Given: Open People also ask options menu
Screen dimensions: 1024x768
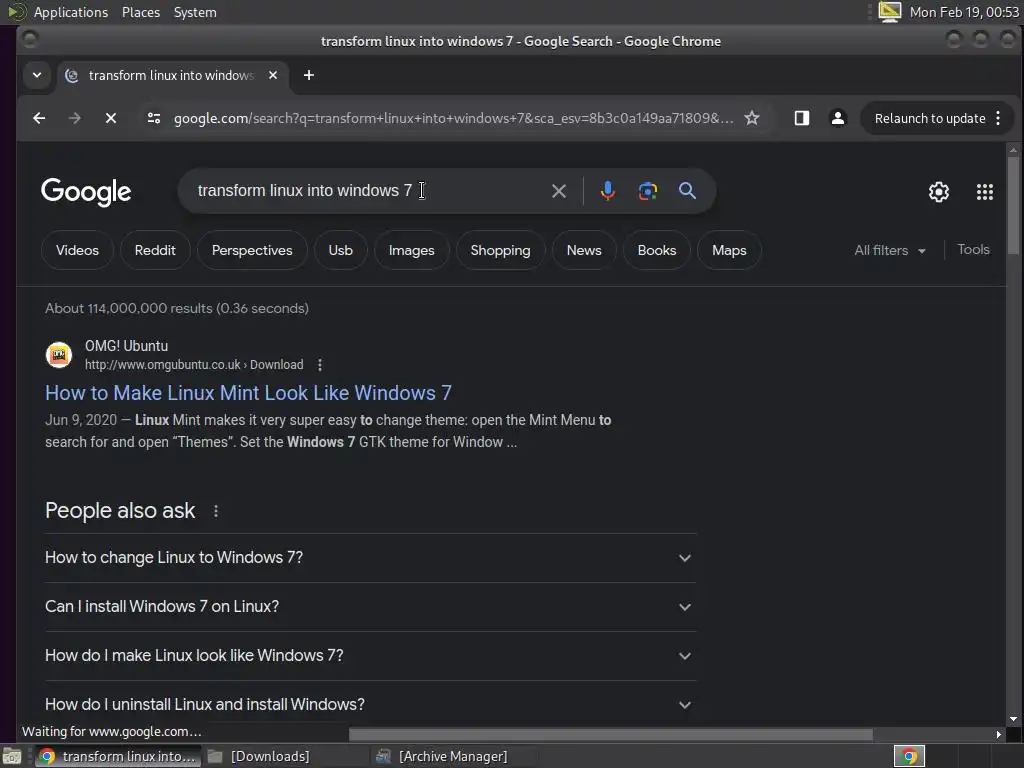Looking at the screenshot, I should point(216,511).
